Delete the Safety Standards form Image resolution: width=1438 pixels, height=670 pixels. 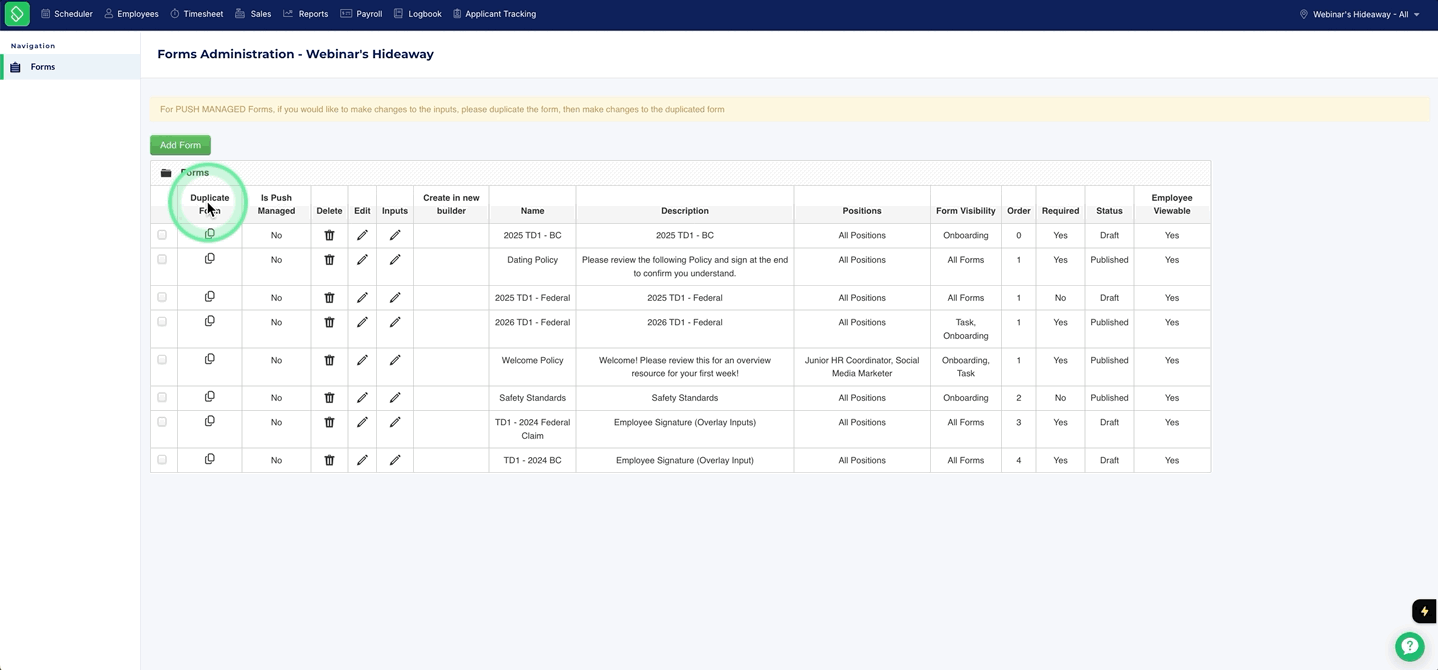coord(329,398)
